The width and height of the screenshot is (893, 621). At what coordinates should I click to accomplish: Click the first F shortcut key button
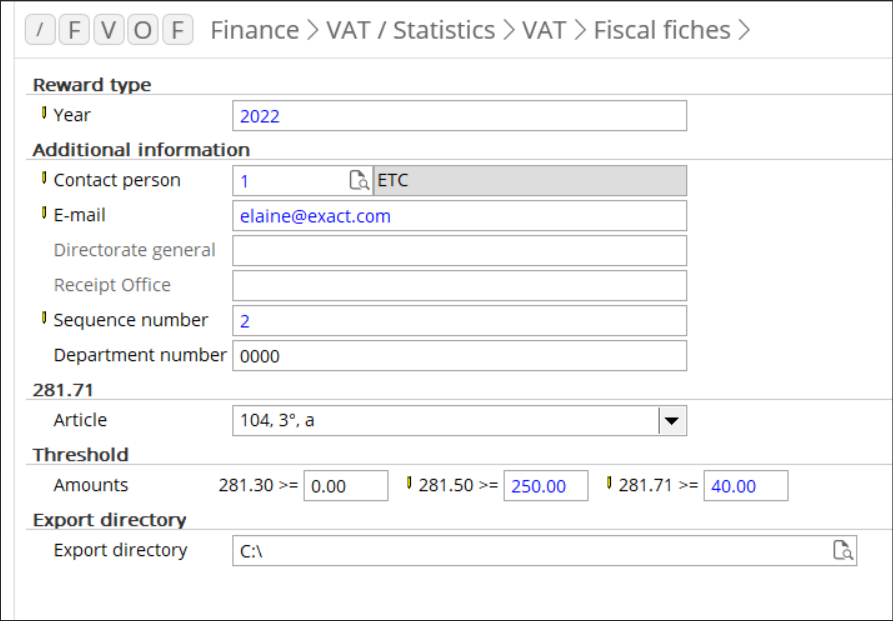tap(74, 31)
